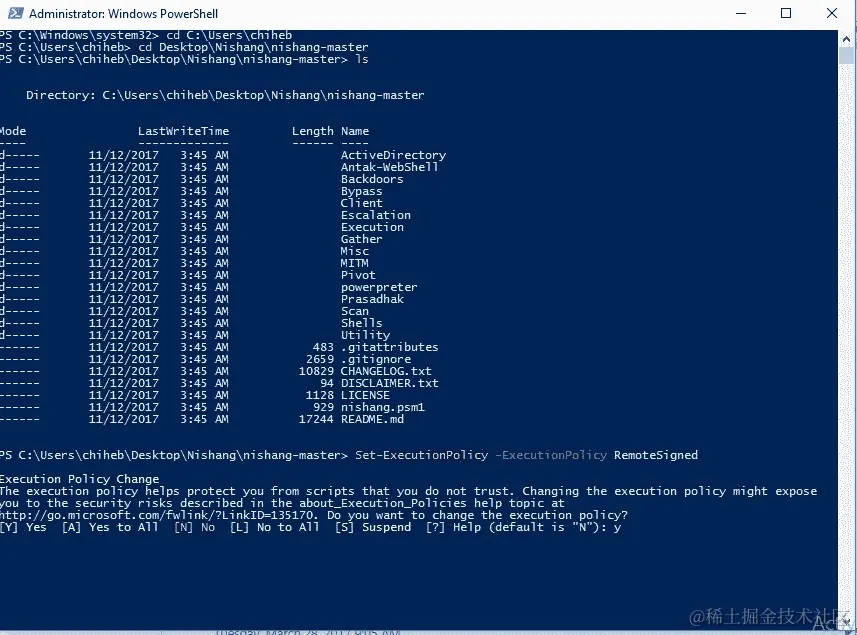Click the ActiveDirectory folder name
The width and height of the screenshot is (857, 635).
point(394,155)
